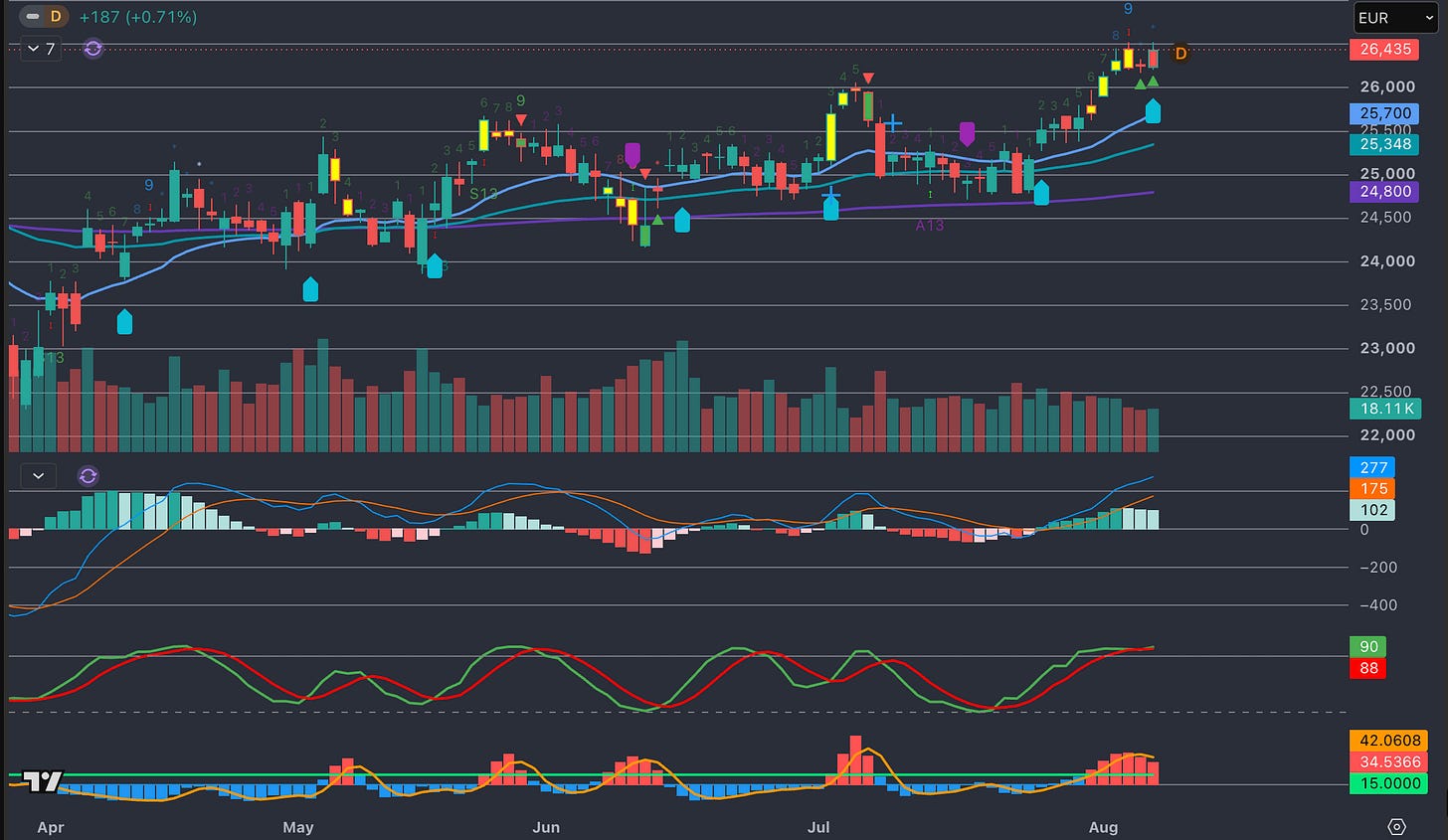Viewport: 1448px width, 840px height.
Task: Select the teal 25,348 moving average label
Action: pos(1384,144)
